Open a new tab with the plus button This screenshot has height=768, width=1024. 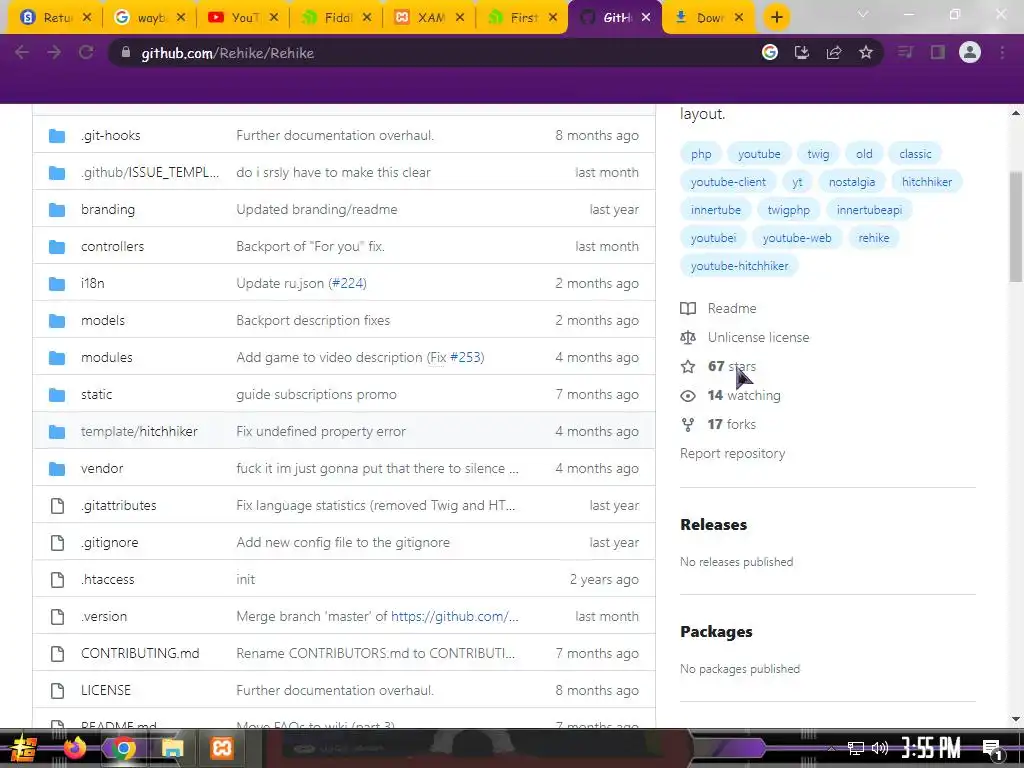coord(776,17)
